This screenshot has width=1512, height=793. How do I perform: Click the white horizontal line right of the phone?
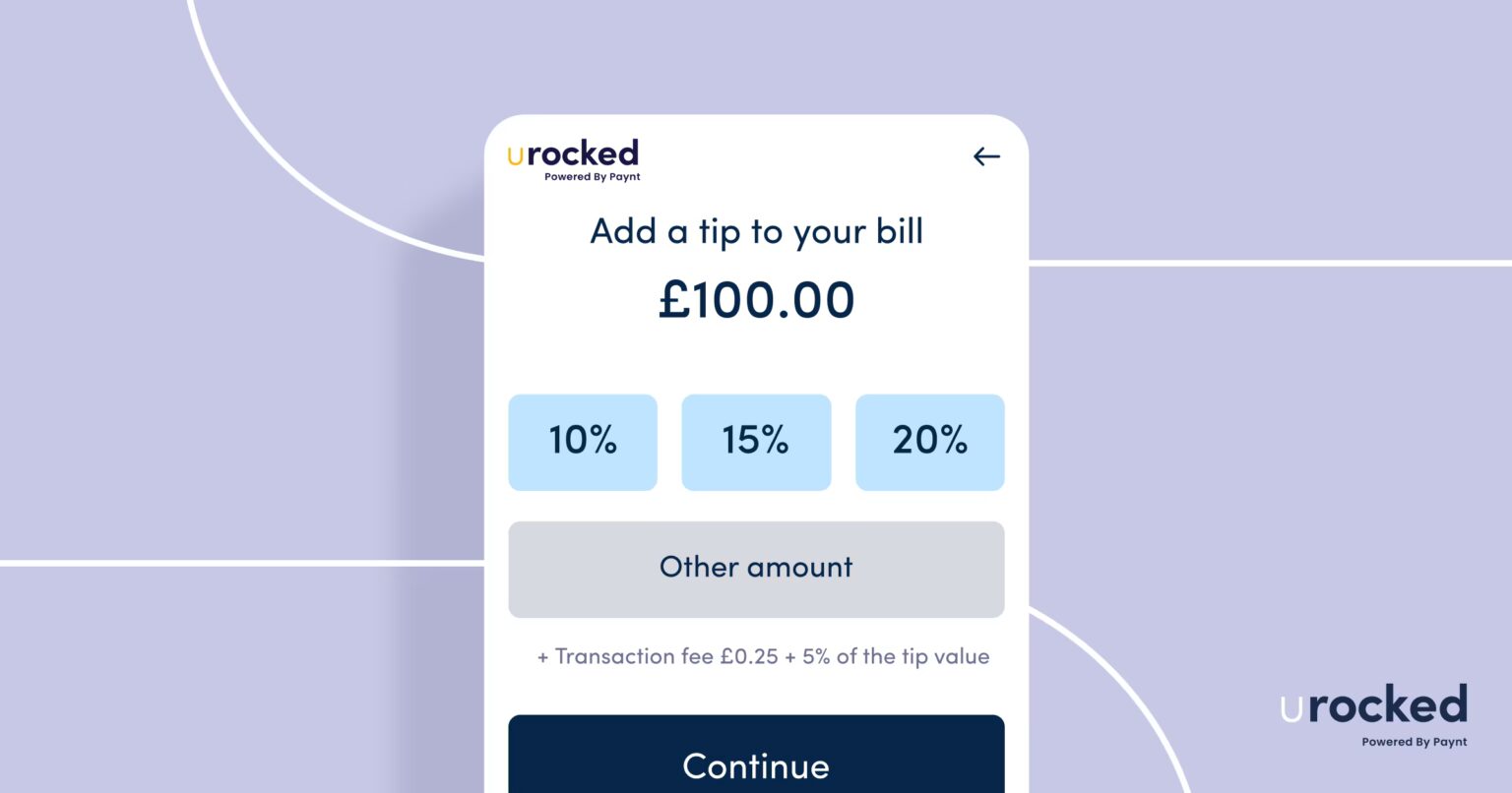click(x=1270, y=263)
